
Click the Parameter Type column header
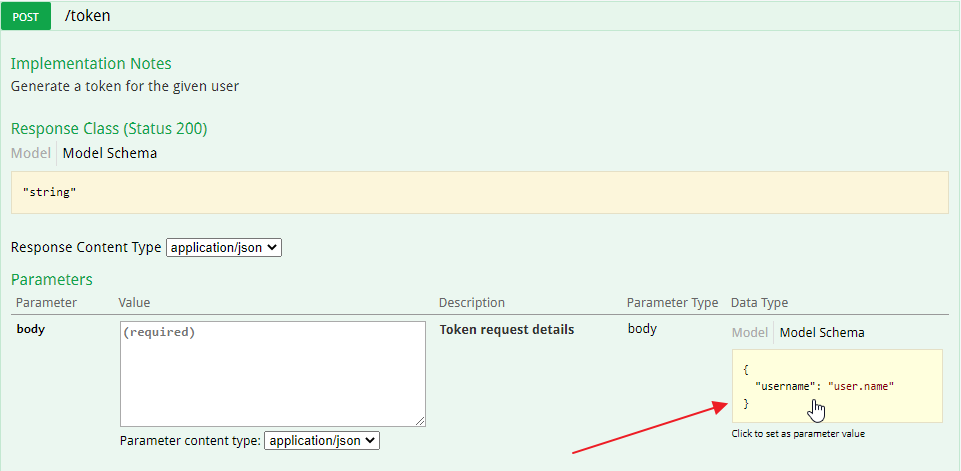pyautogui.click(x=672, y=302)
